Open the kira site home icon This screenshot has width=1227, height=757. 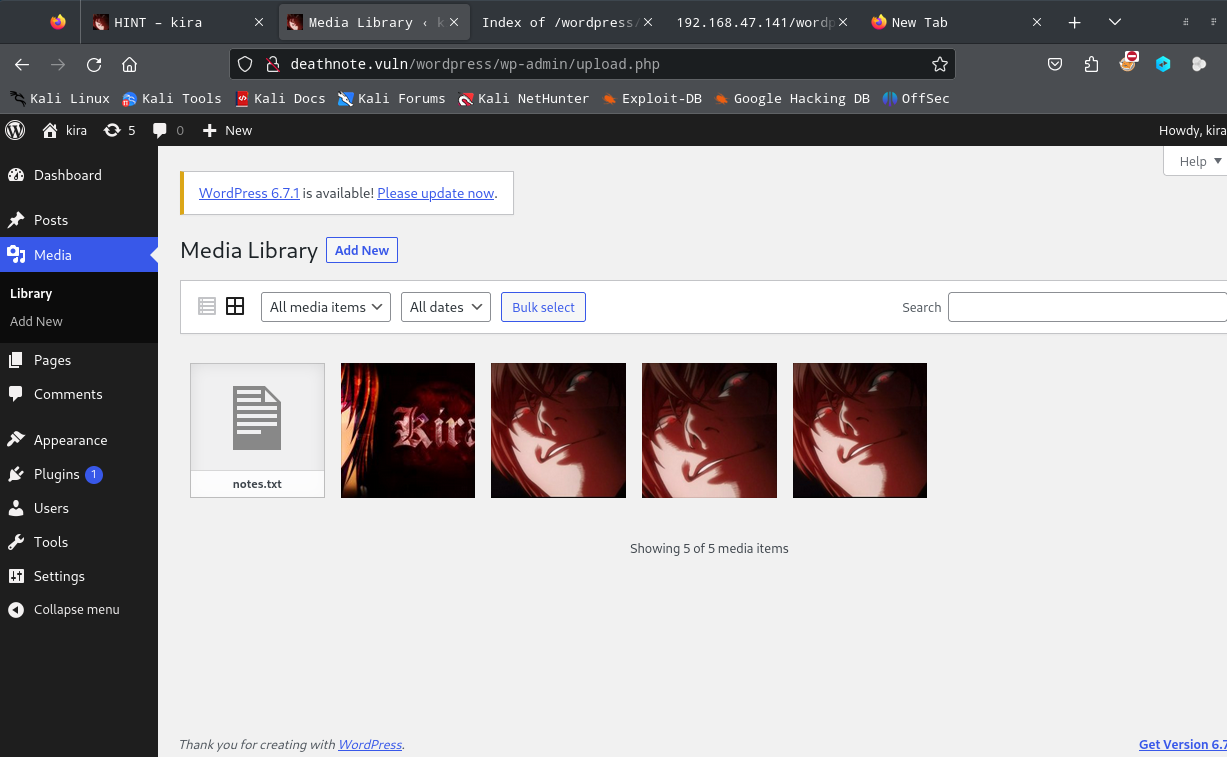point(50,130)
